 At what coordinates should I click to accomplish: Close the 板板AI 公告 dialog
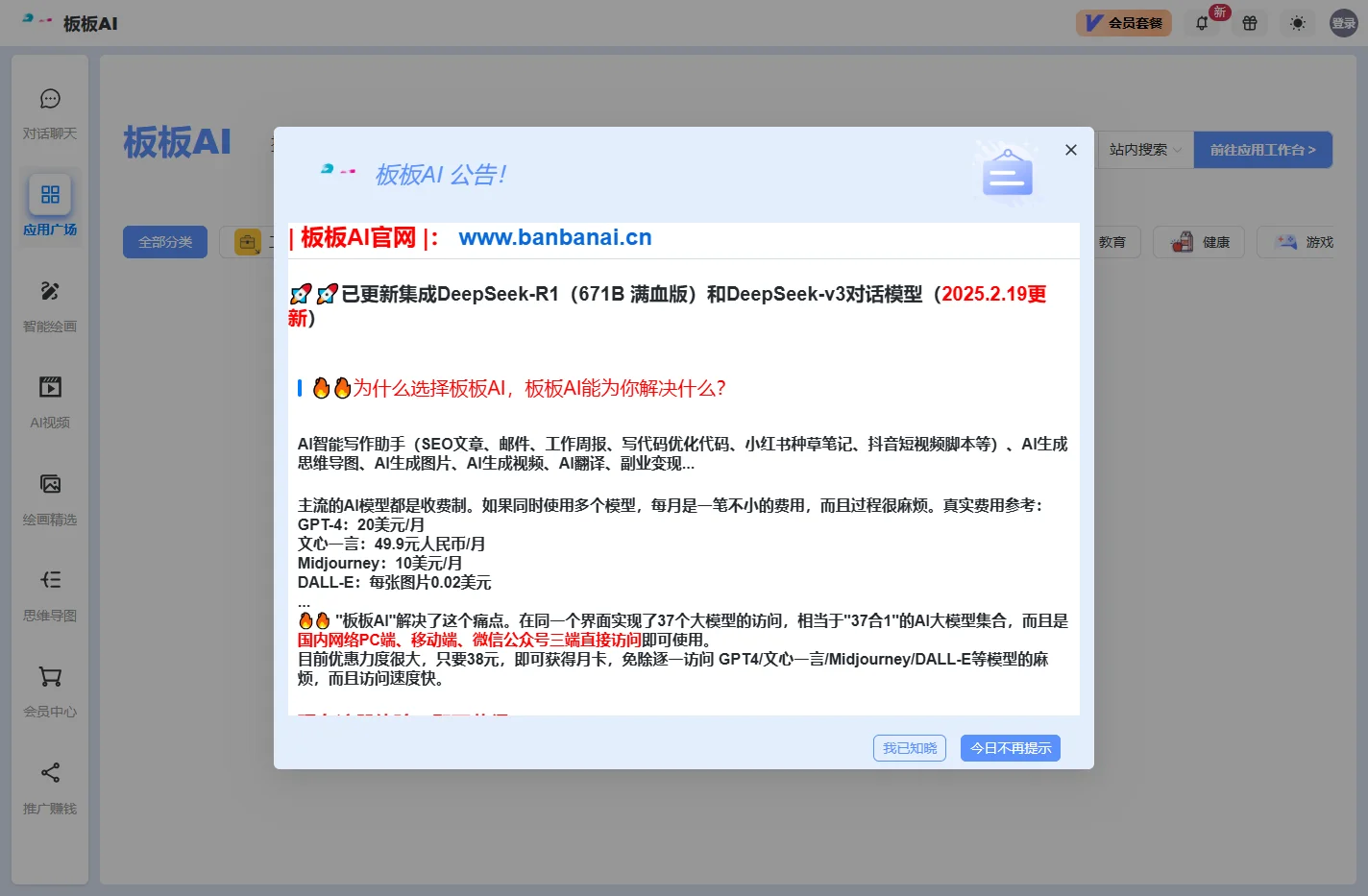click(x=1071, y=150)
